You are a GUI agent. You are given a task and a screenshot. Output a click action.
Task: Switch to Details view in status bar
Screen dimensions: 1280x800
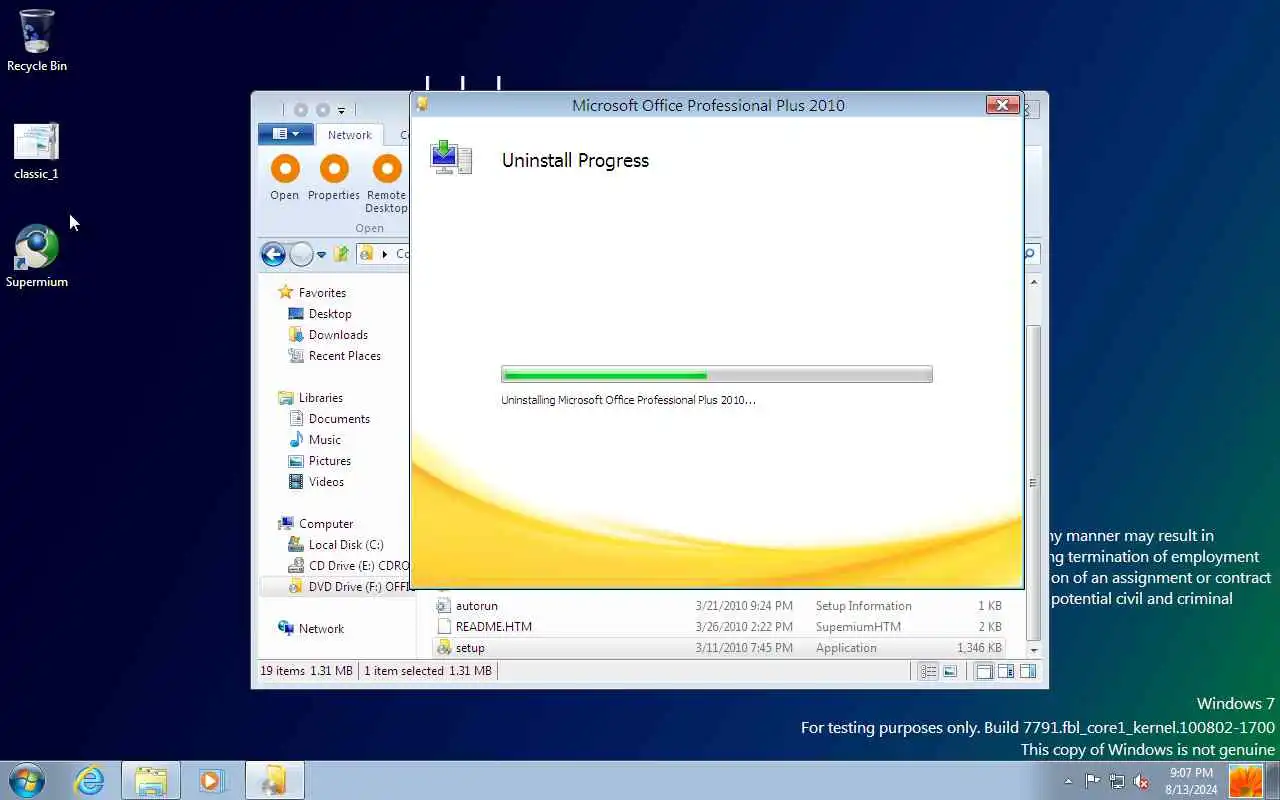(x=928, y=672)
